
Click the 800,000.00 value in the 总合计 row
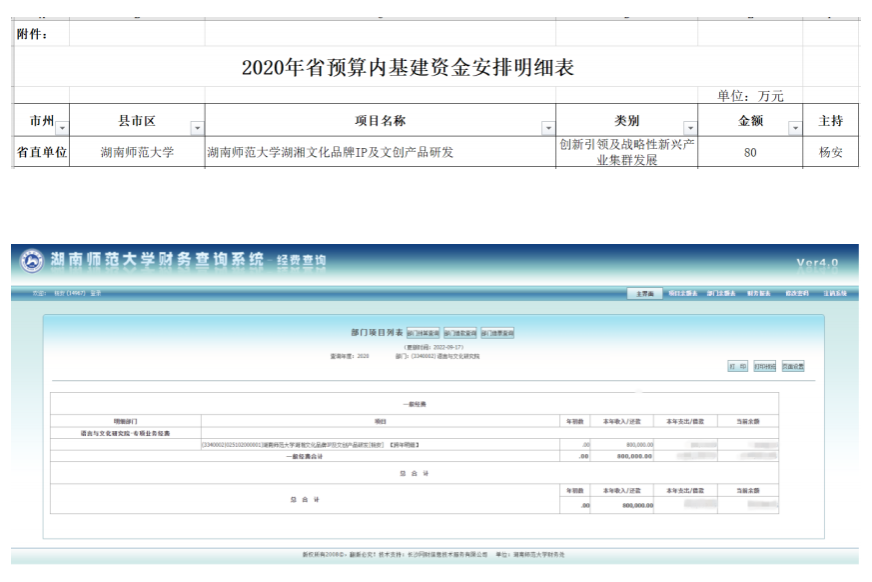(638, 506)
